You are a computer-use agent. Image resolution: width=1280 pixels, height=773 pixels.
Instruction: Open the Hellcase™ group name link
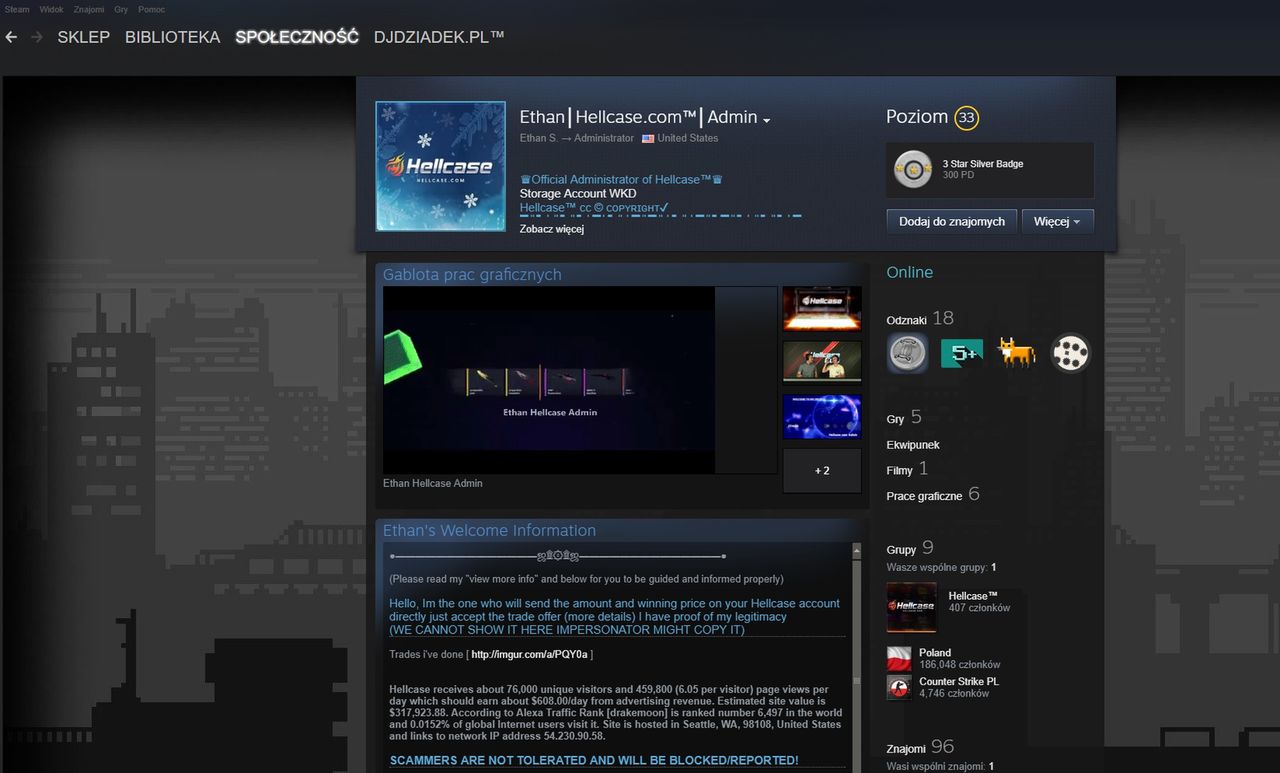point(973,596)
